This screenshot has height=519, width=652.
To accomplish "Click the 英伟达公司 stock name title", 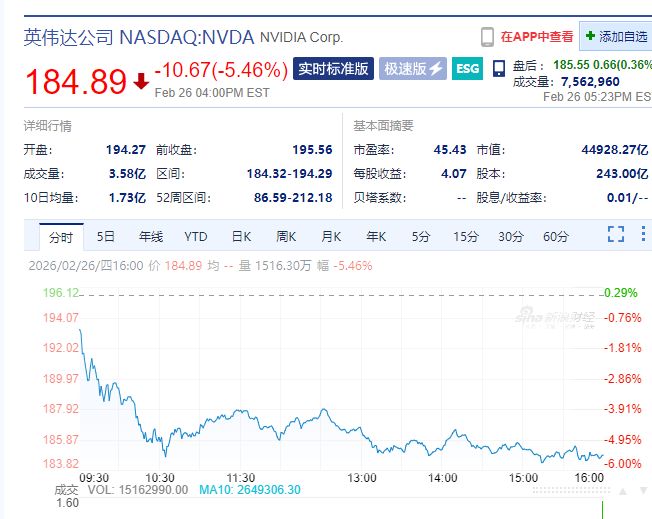I will (68, 37).
